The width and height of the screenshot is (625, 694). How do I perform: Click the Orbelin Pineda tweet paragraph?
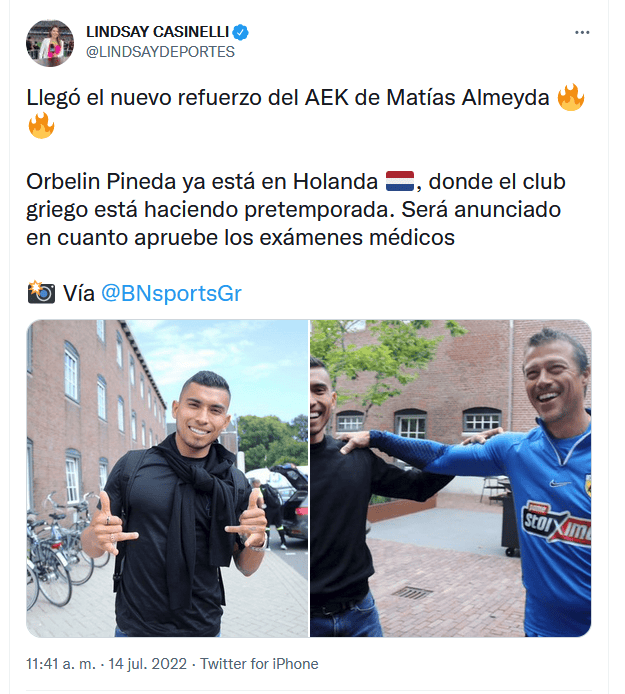(296, 209)
